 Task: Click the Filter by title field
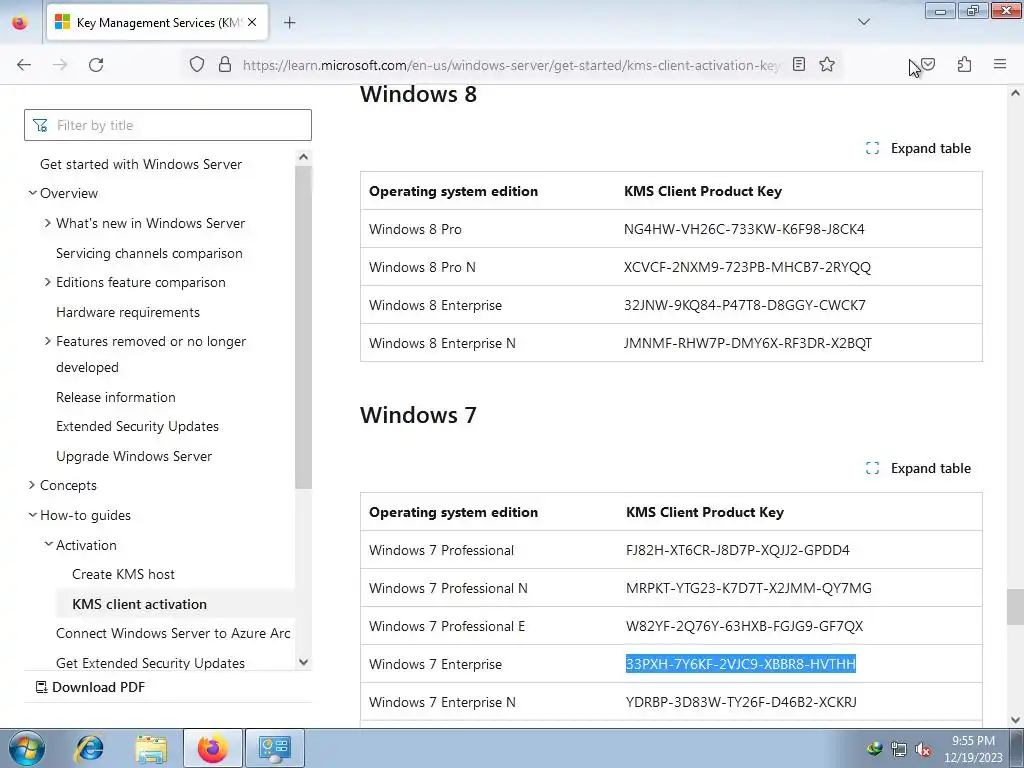pyautogui.click(x=168, y=125)
